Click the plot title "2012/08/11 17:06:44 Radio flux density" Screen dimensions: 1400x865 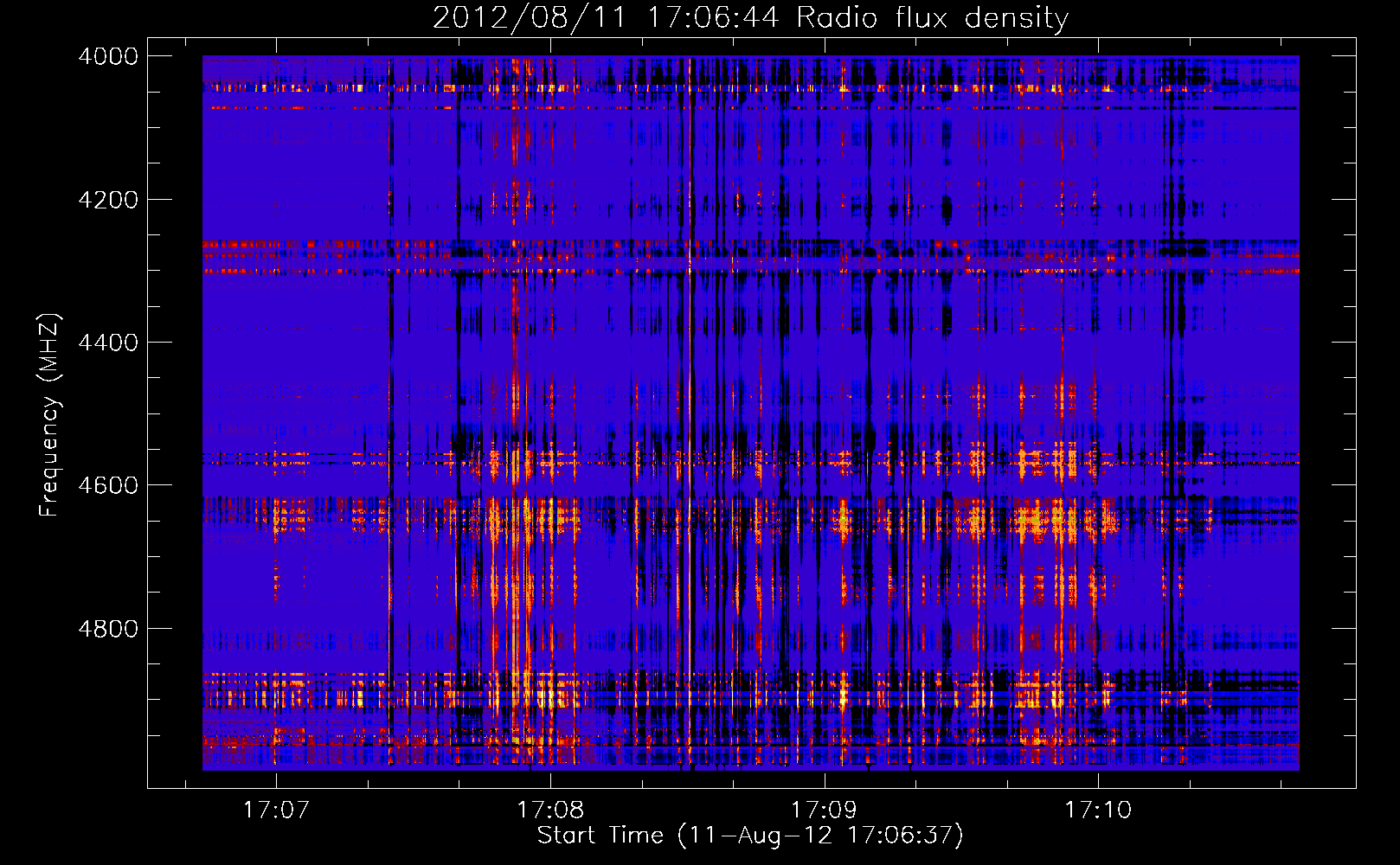tap(751, 17)
